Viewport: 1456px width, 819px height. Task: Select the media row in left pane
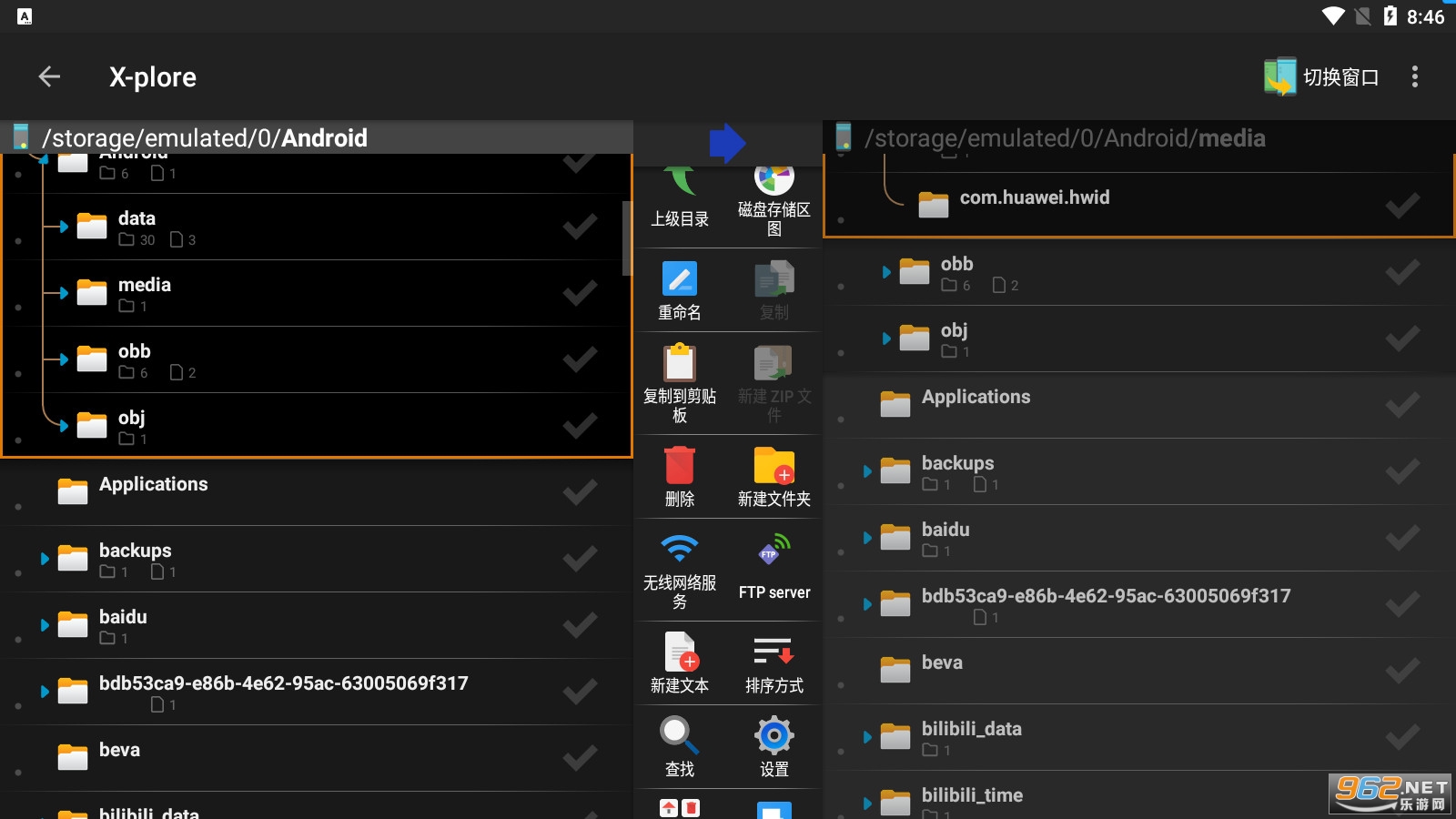[x=317, y=293]
